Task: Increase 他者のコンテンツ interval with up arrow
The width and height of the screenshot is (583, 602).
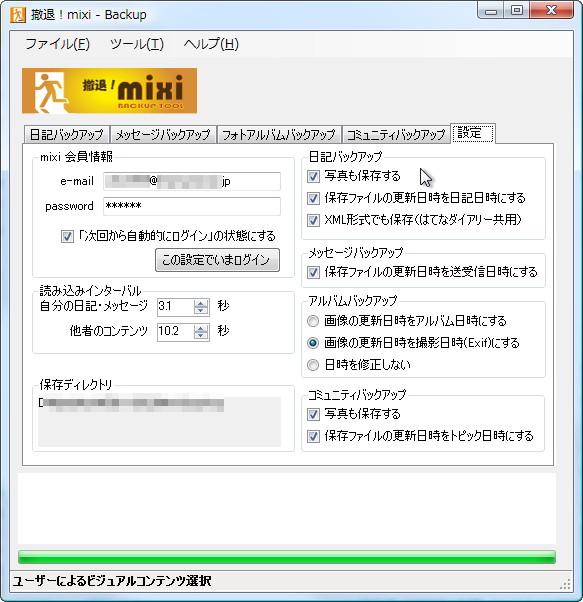Action: pos(201,328)
